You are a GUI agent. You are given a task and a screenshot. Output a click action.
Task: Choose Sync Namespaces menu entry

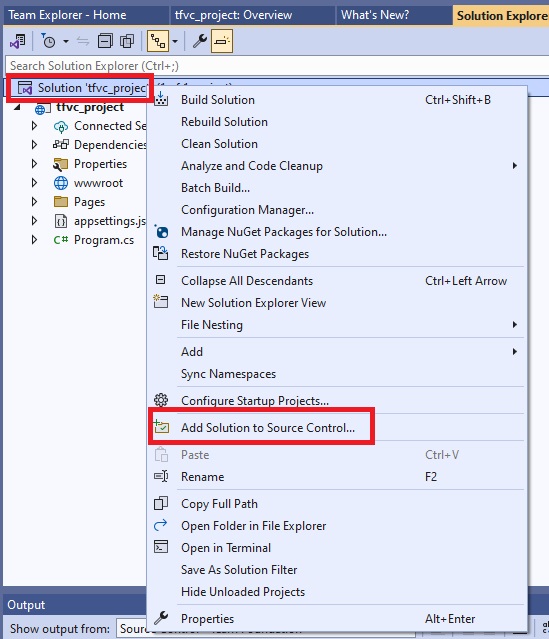[x=338, y=374]
